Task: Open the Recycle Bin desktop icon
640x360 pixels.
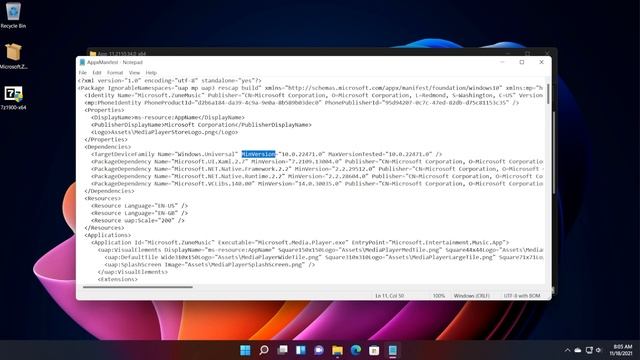Action: point(13,16)
